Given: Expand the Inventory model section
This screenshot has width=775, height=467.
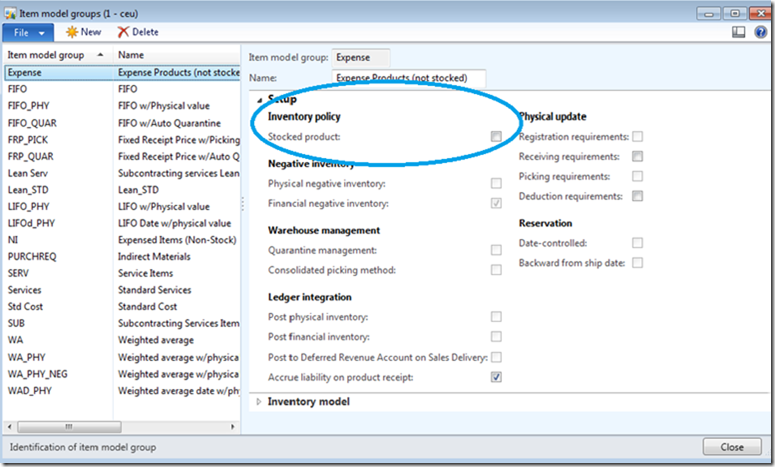Looking at the screenshot, I should click(260, 402).
